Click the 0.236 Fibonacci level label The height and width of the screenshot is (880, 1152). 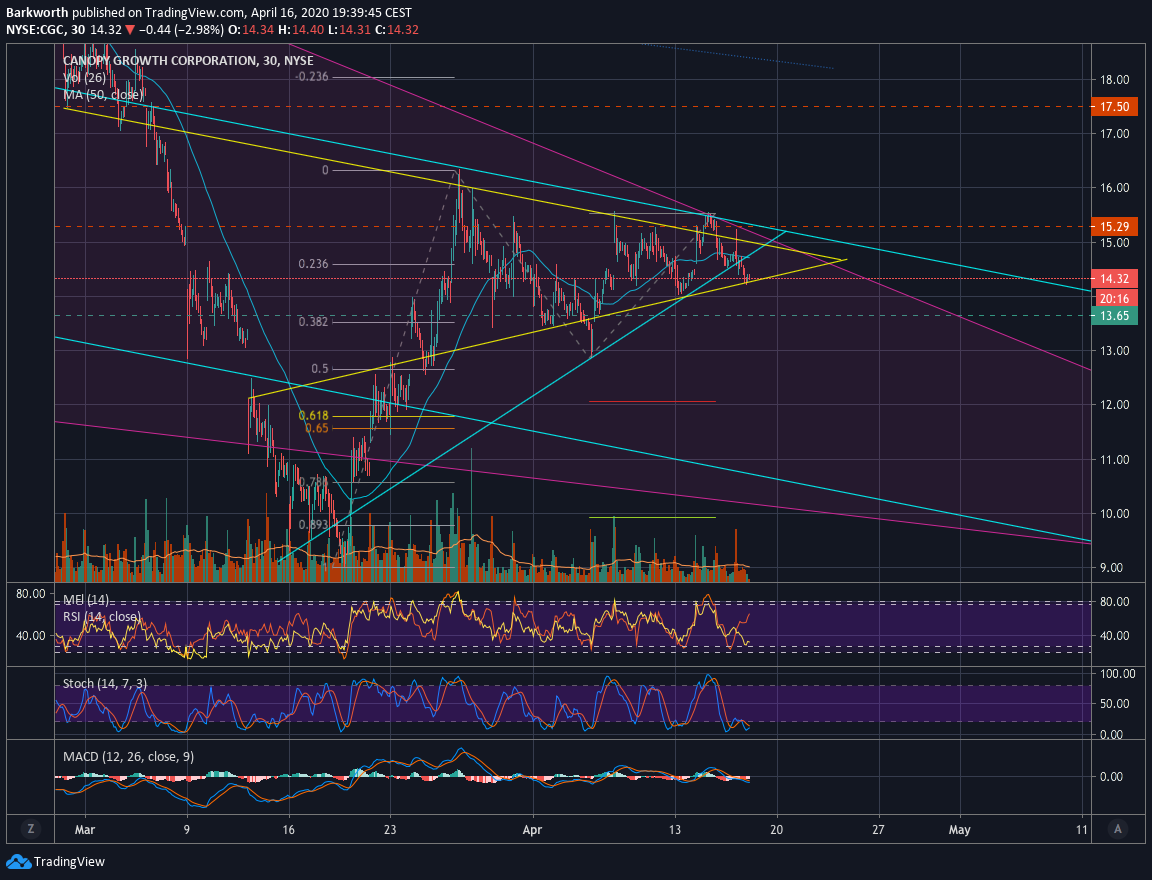[x=314, y=264]
